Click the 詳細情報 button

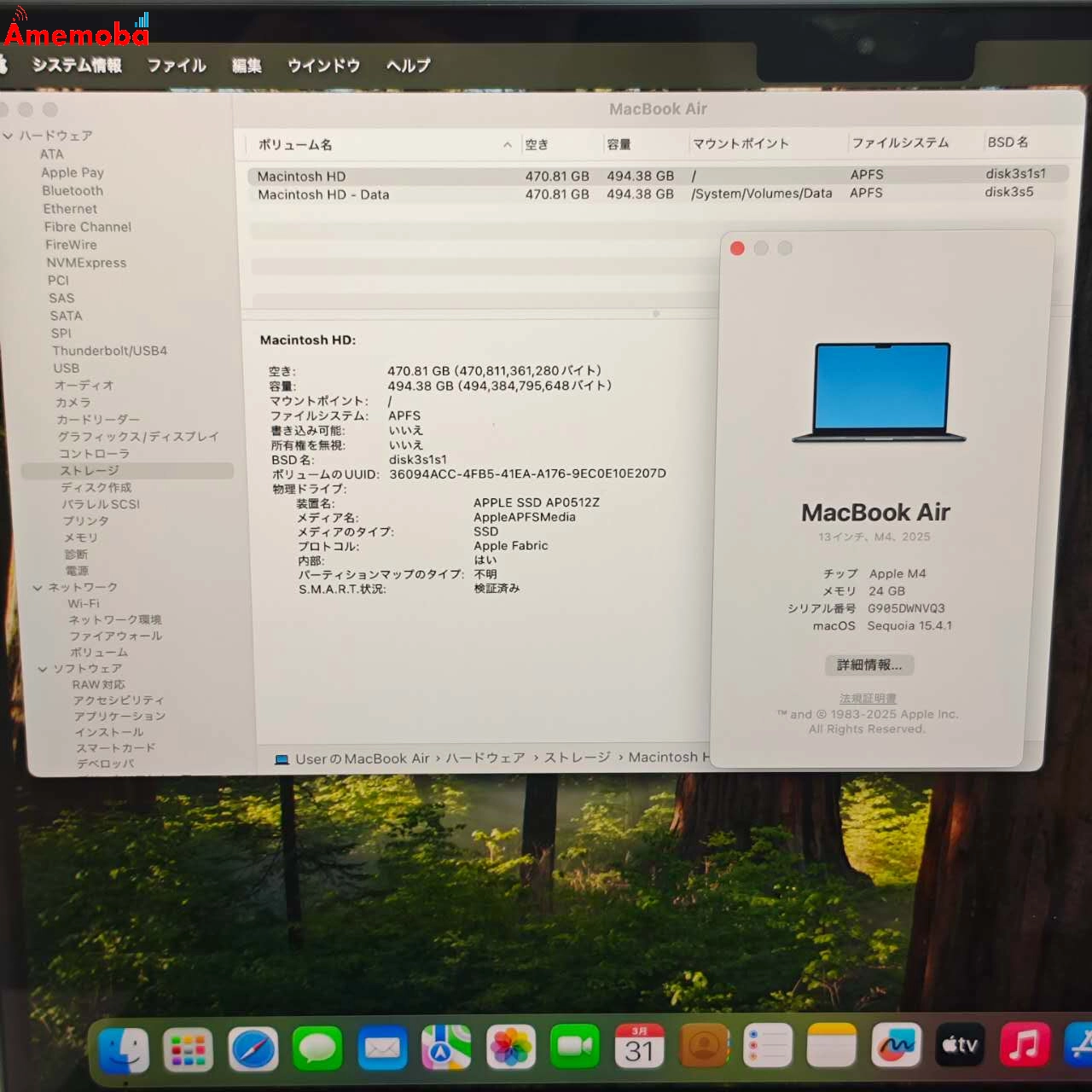(869, 665)
